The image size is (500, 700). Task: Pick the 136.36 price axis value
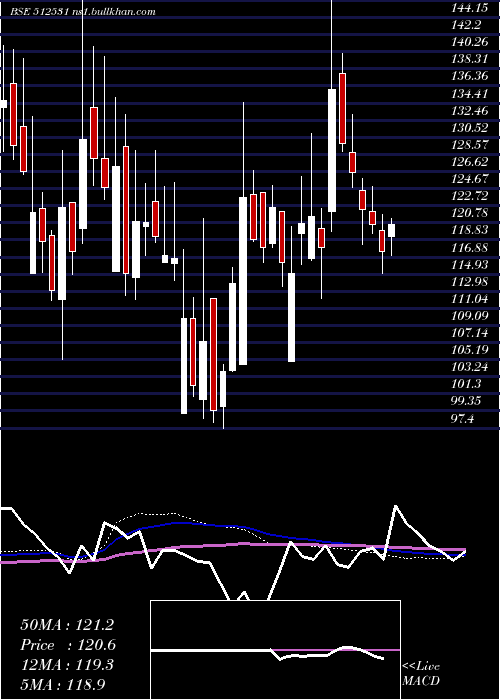(x=468, y=76)
